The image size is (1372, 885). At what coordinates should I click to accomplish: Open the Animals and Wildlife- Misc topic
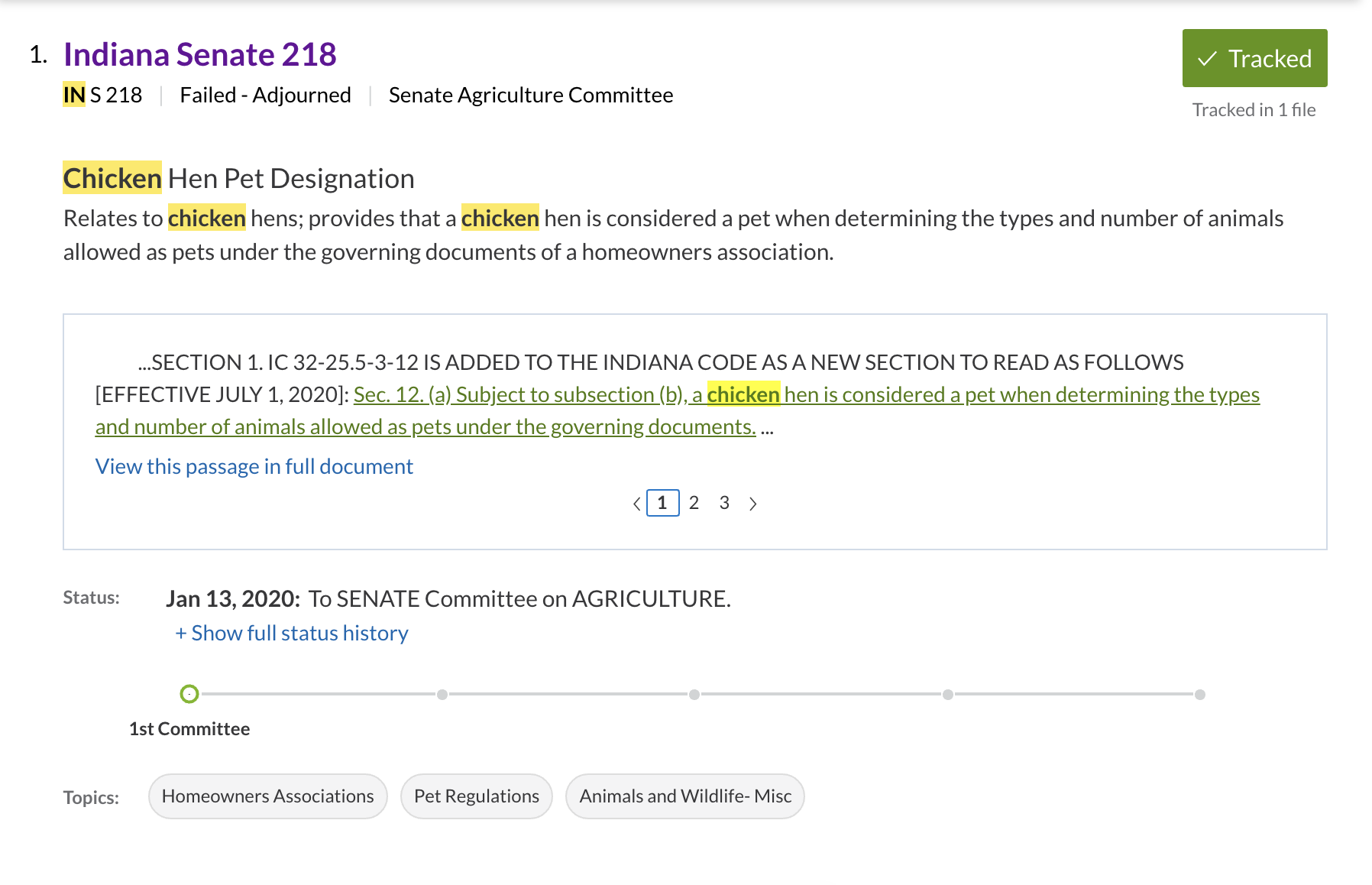point(684,796)
